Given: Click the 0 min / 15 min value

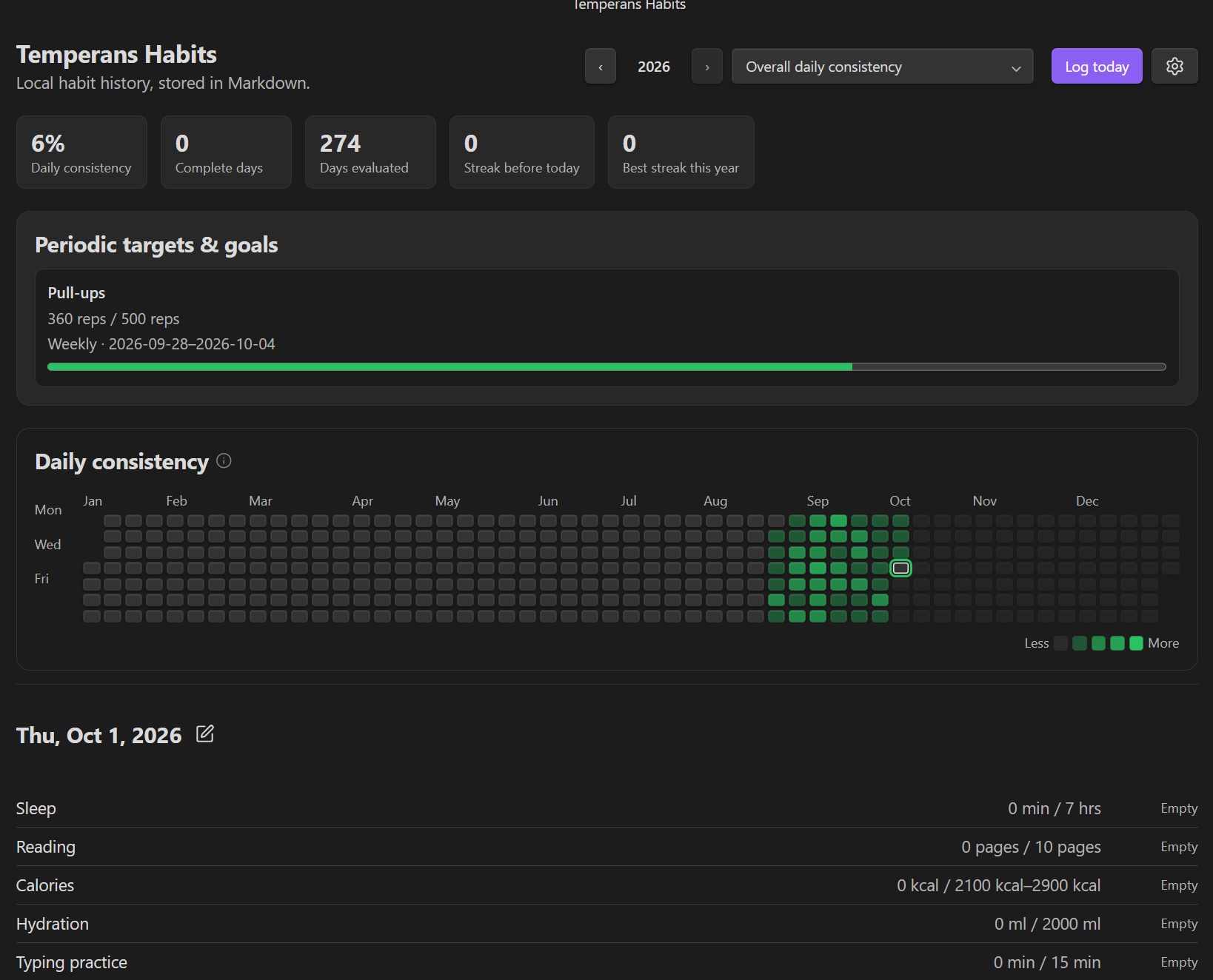Looking at the screenshot, I should pyautogui.click(x=1047, y=962).
